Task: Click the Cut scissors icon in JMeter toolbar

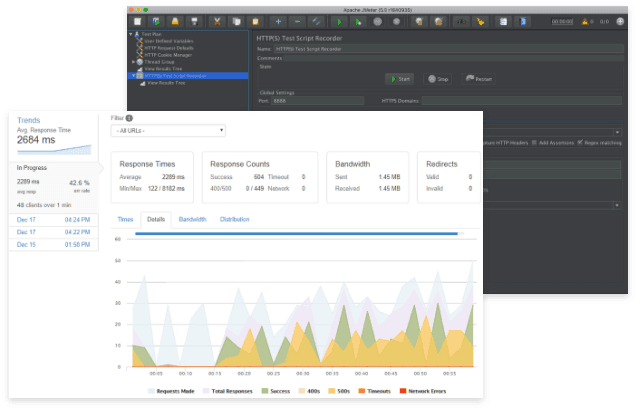Action: pyautogui.click(x=217, y=22)
